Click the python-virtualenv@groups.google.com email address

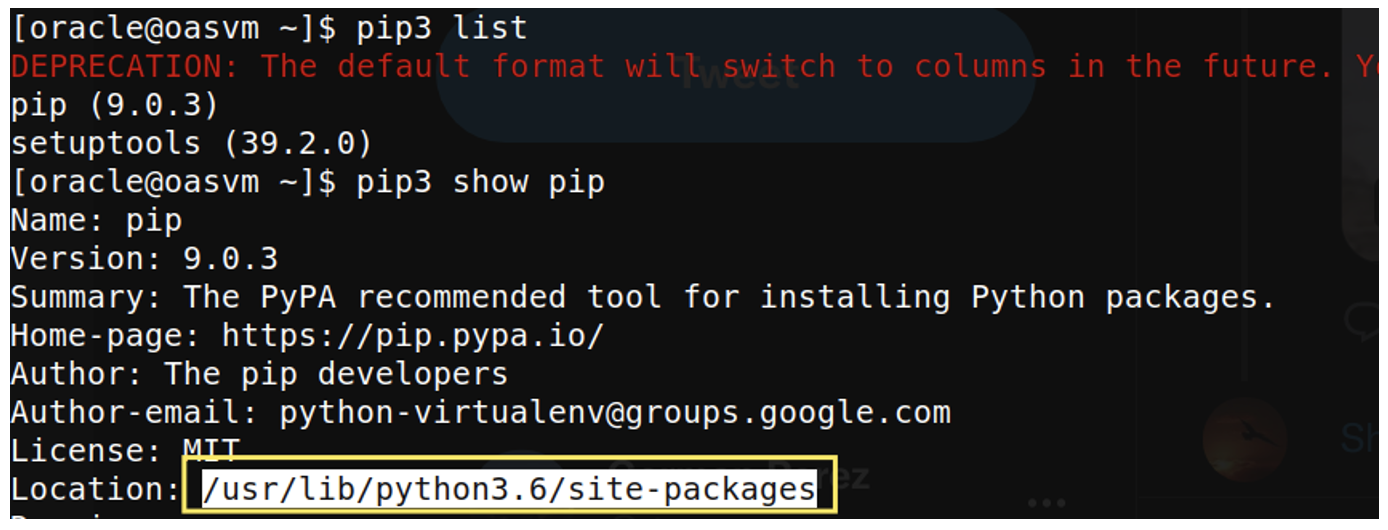[x=615, y=412]
